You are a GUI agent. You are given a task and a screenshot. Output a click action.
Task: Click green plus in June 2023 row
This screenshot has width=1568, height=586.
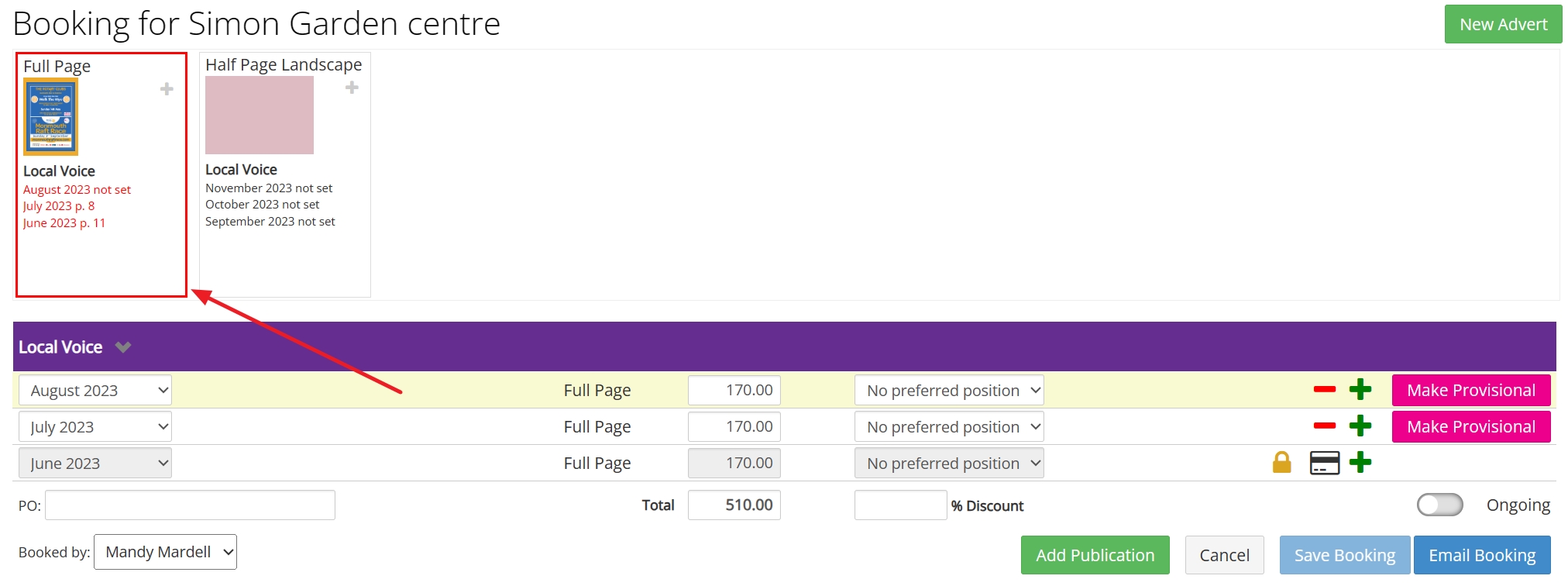tap(1360, 463)
